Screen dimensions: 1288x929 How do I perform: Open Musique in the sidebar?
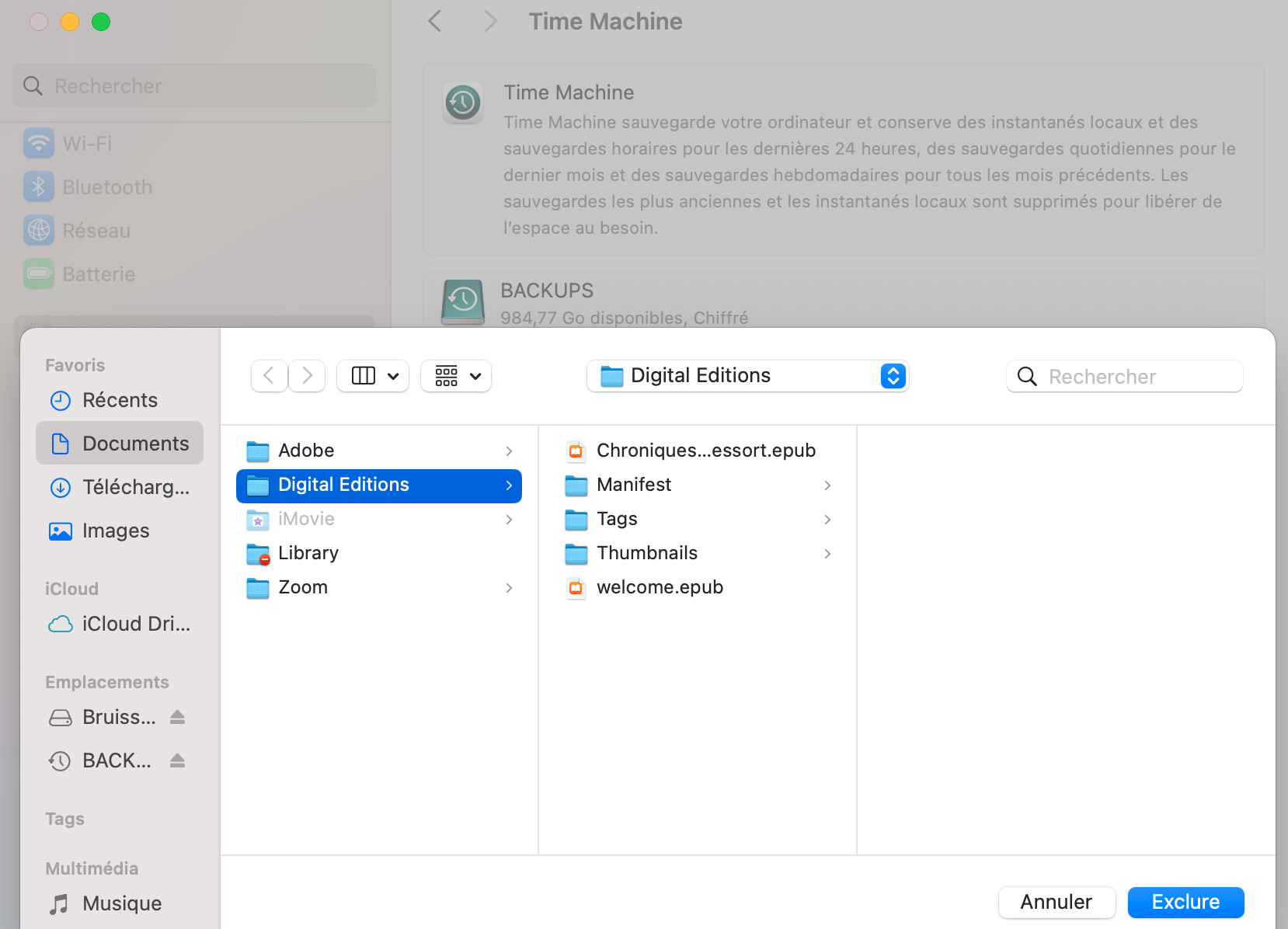tap(120, 903)
